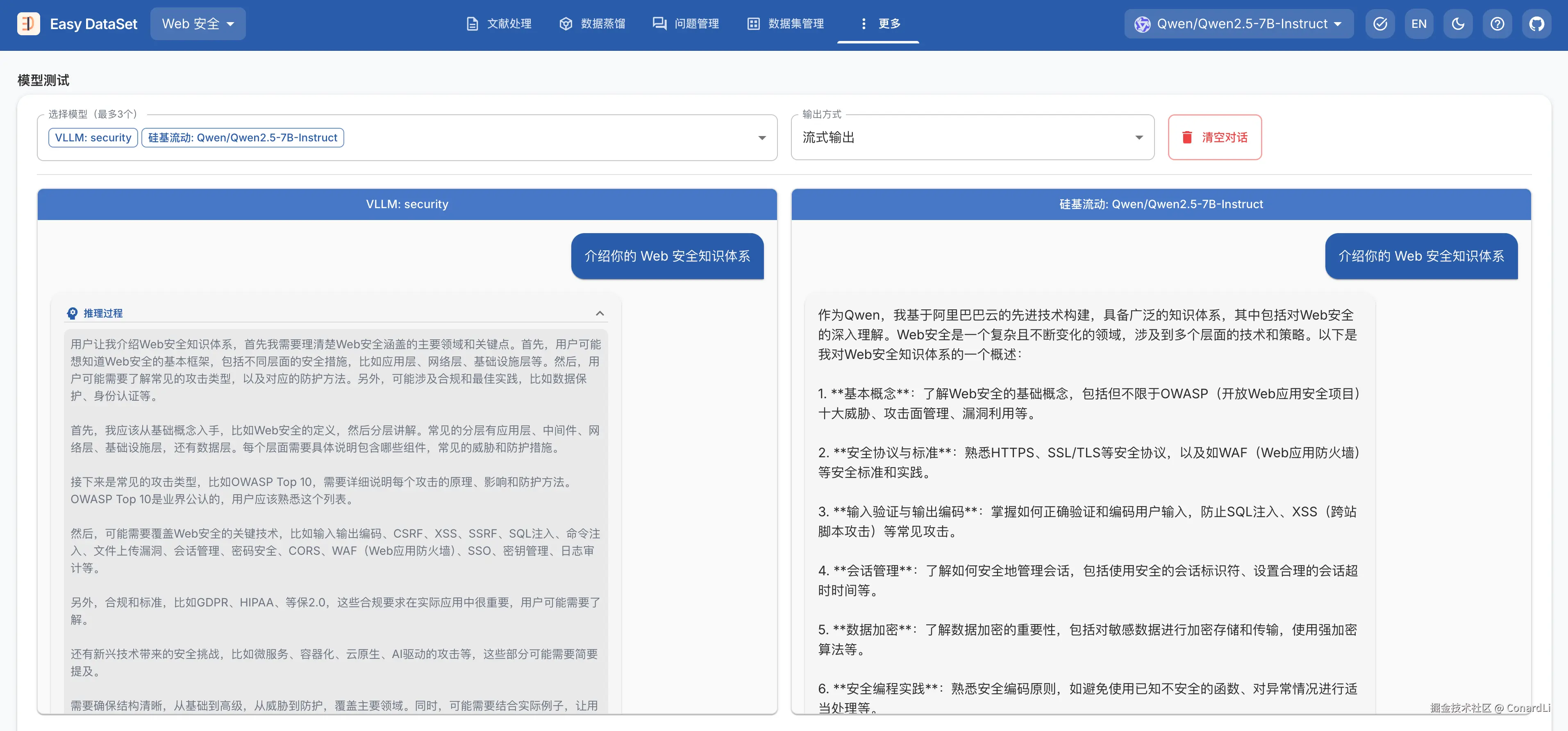Viewport: 1568px width, 731px height.
Task: Expand the 选择模型 selection dropdown arrow
Action: pos(761,138)
